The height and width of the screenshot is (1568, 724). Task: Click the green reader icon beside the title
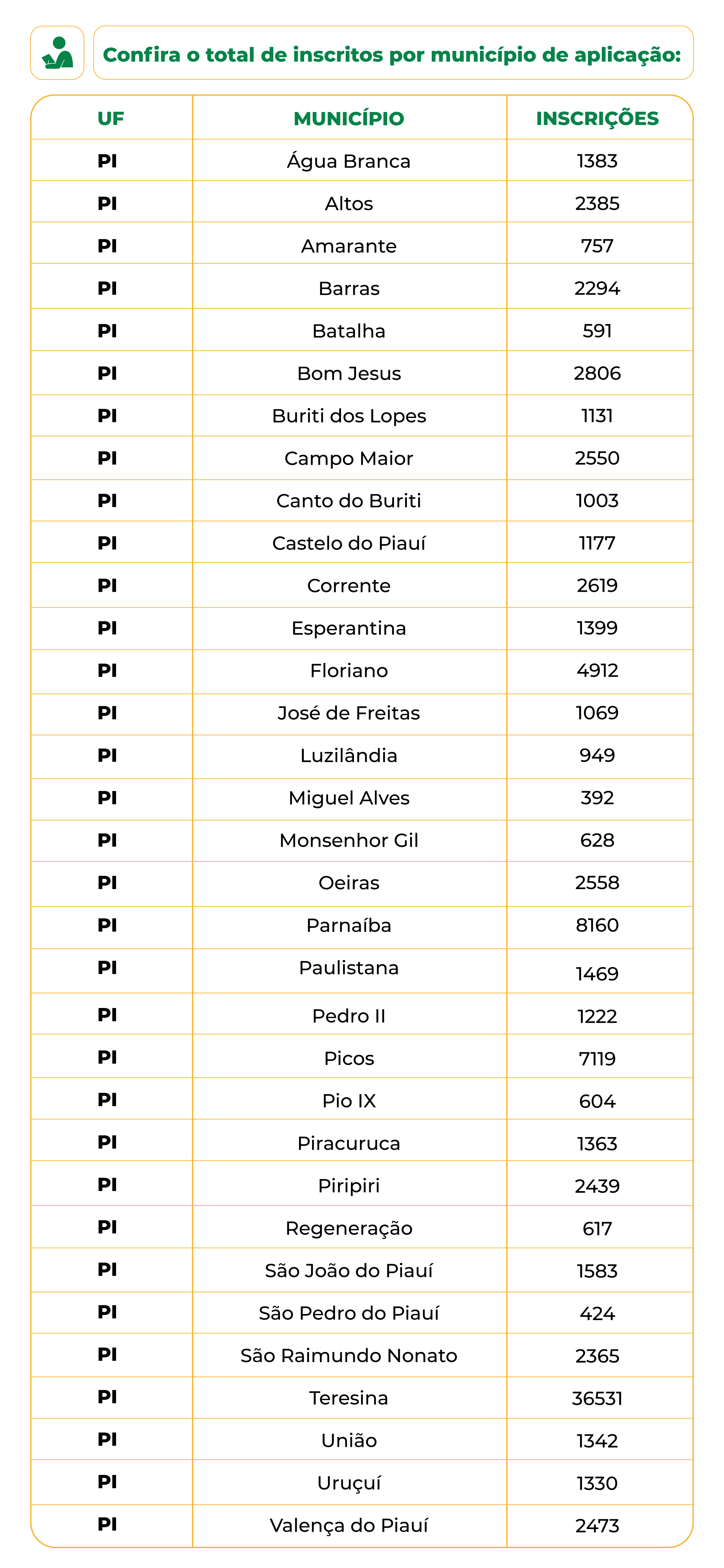pos(57,53)
